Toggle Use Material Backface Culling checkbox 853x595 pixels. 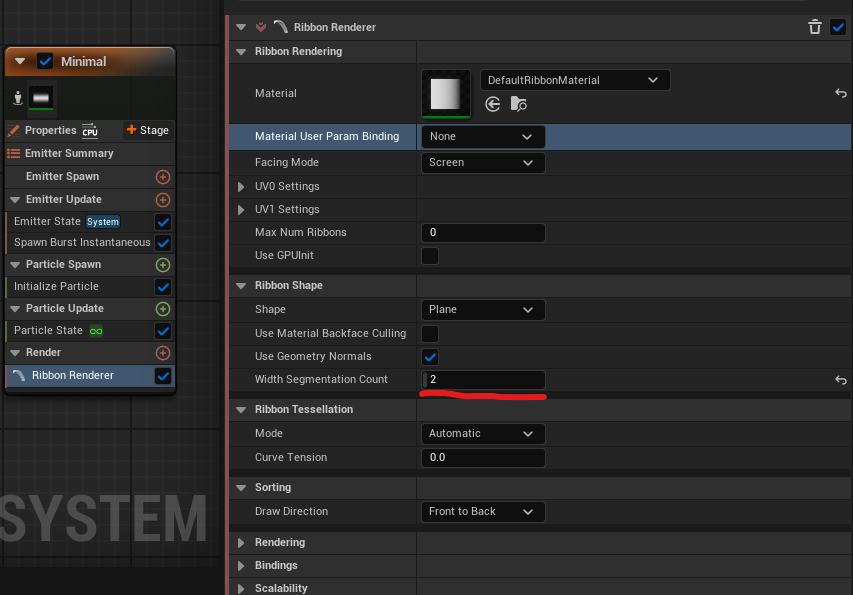click(x=430, y=334)
